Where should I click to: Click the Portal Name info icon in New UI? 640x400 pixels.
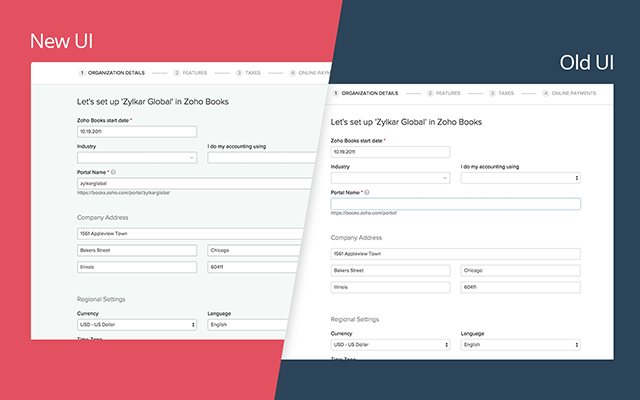click(x=113, y=172)
